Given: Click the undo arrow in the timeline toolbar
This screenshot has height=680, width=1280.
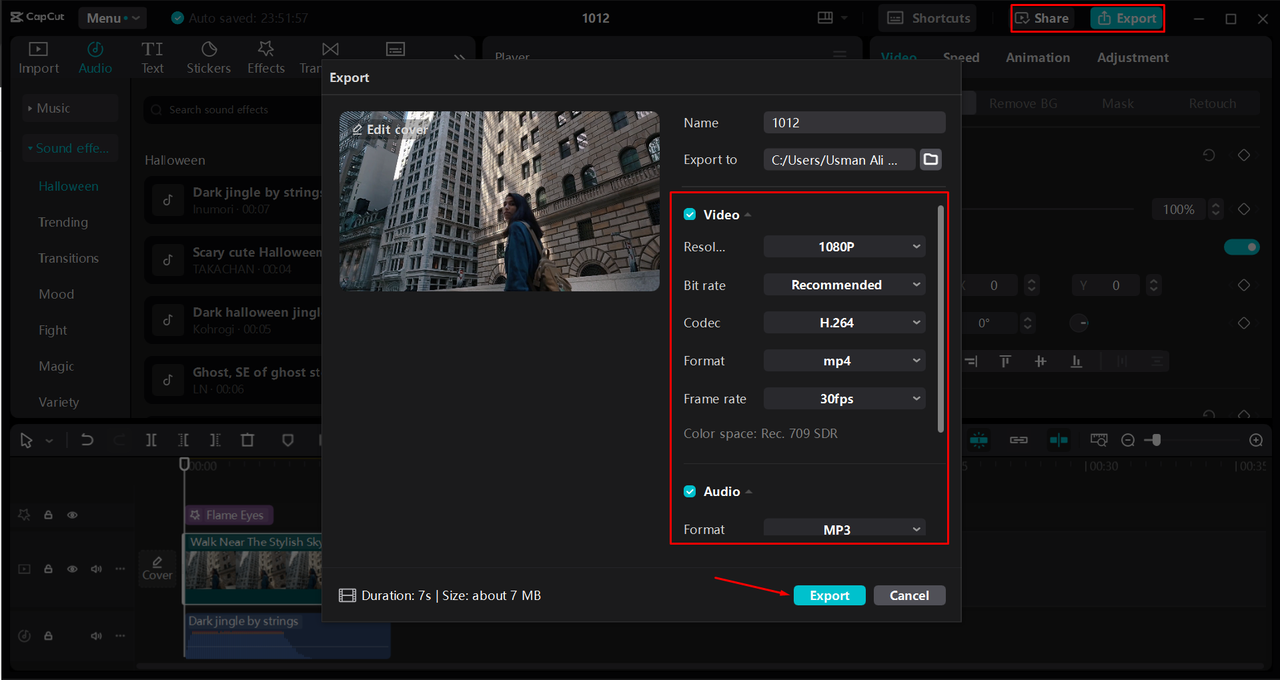Looking at the screenshot, I should click(x=87, y=440).
